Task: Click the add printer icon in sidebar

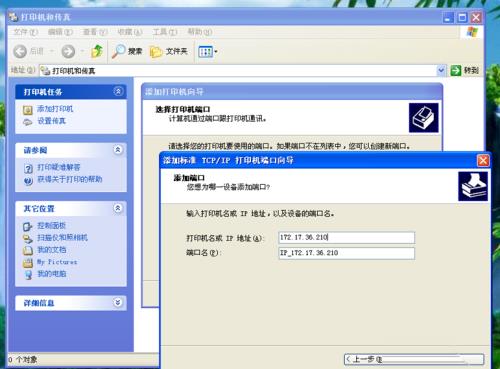Action: coord(28,109)
